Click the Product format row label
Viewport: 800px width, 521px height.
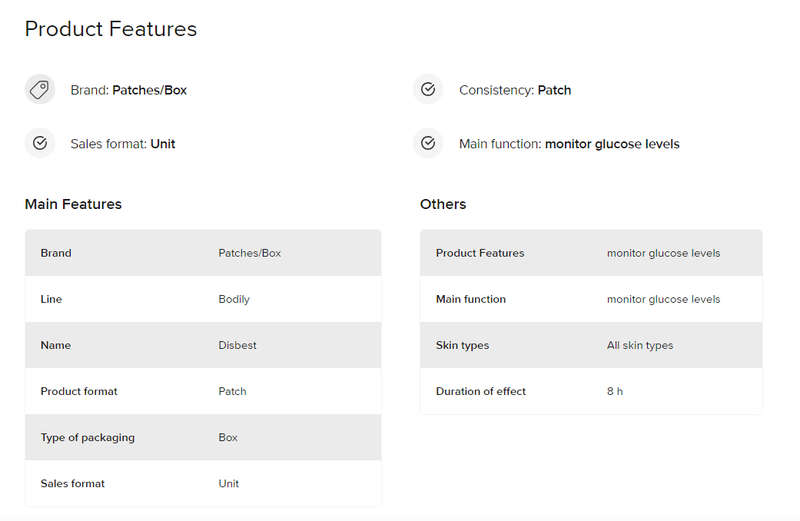79,391
